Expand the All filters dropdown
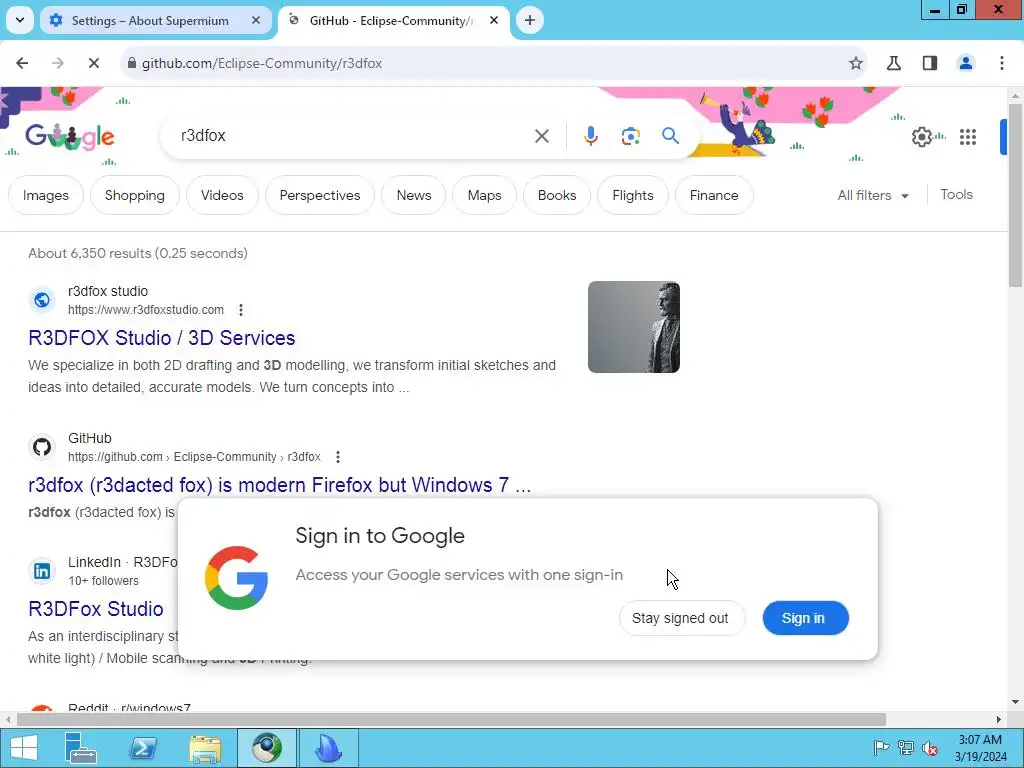This screenshot has height=768, width=1024. 873,195
